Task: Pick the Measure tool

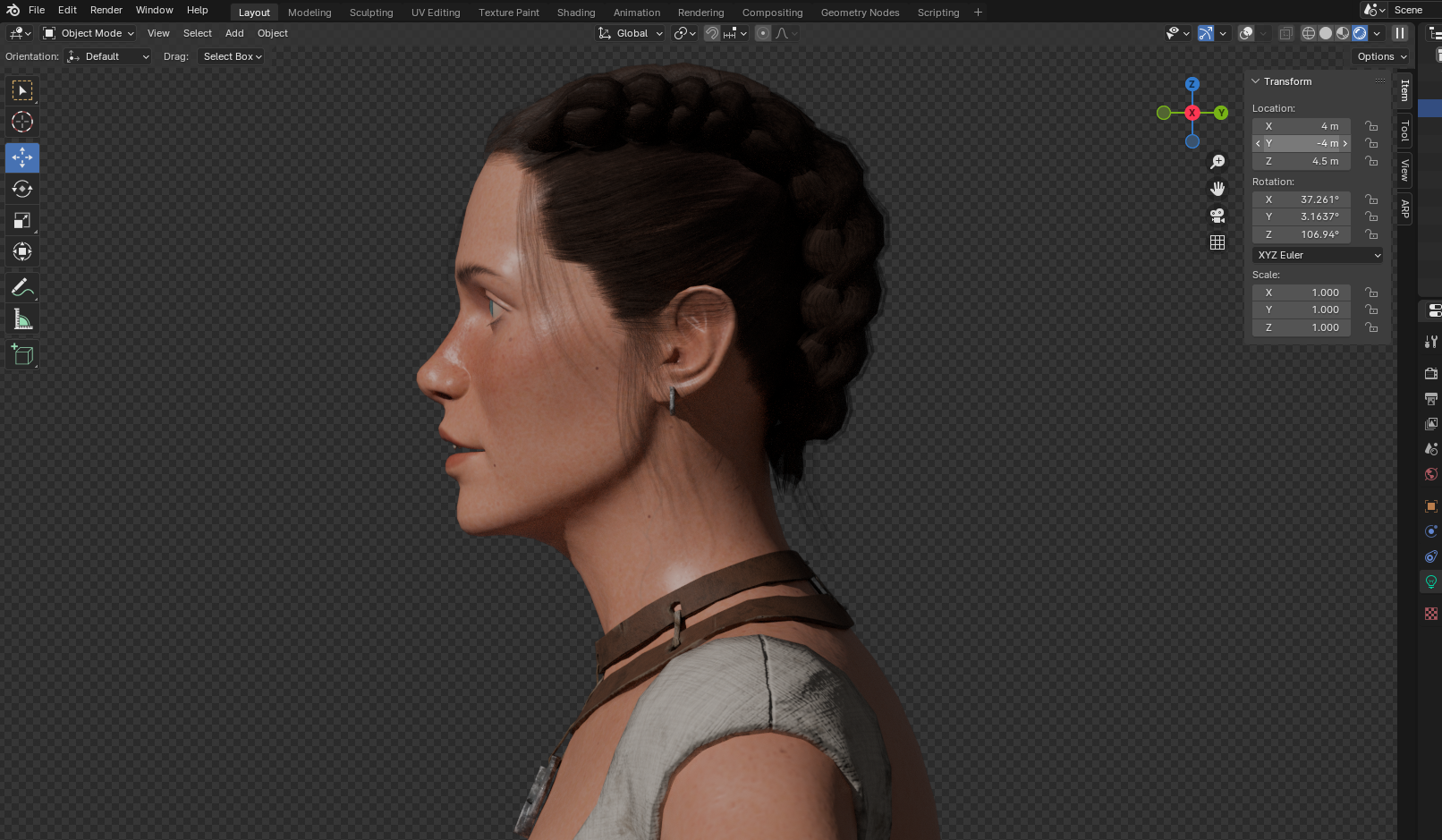Action: 22,320
